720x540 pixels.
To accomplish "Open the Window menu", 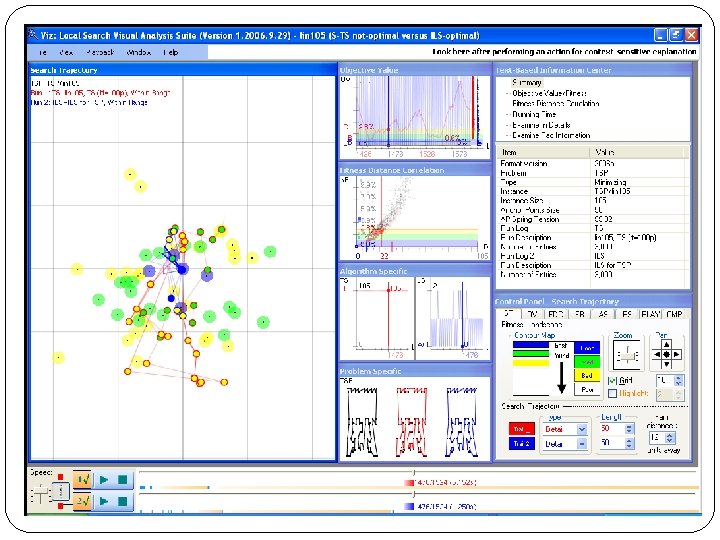I will 139,52.
